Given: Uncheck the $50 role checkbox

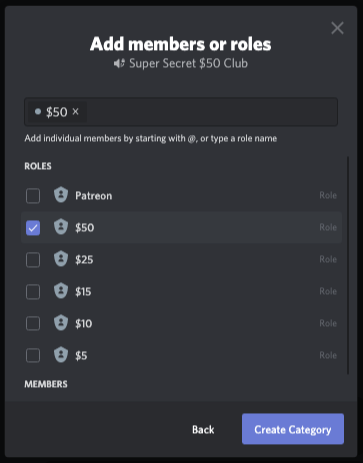Looking at the screenshot, I should [x=33, y=228].
